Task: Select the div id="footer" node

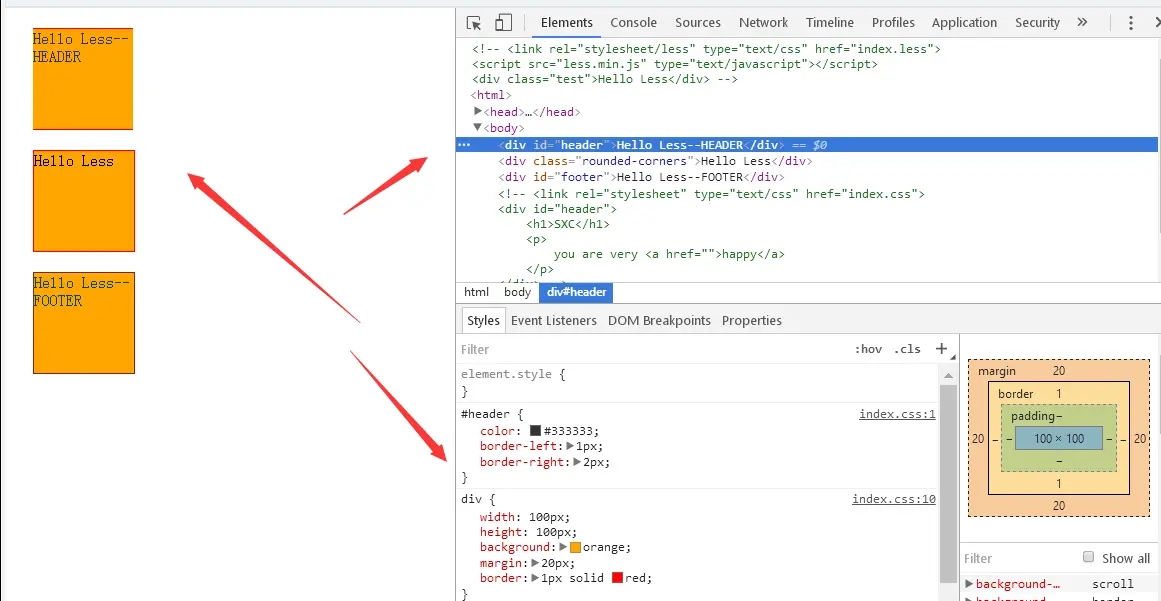Action: 640,177
